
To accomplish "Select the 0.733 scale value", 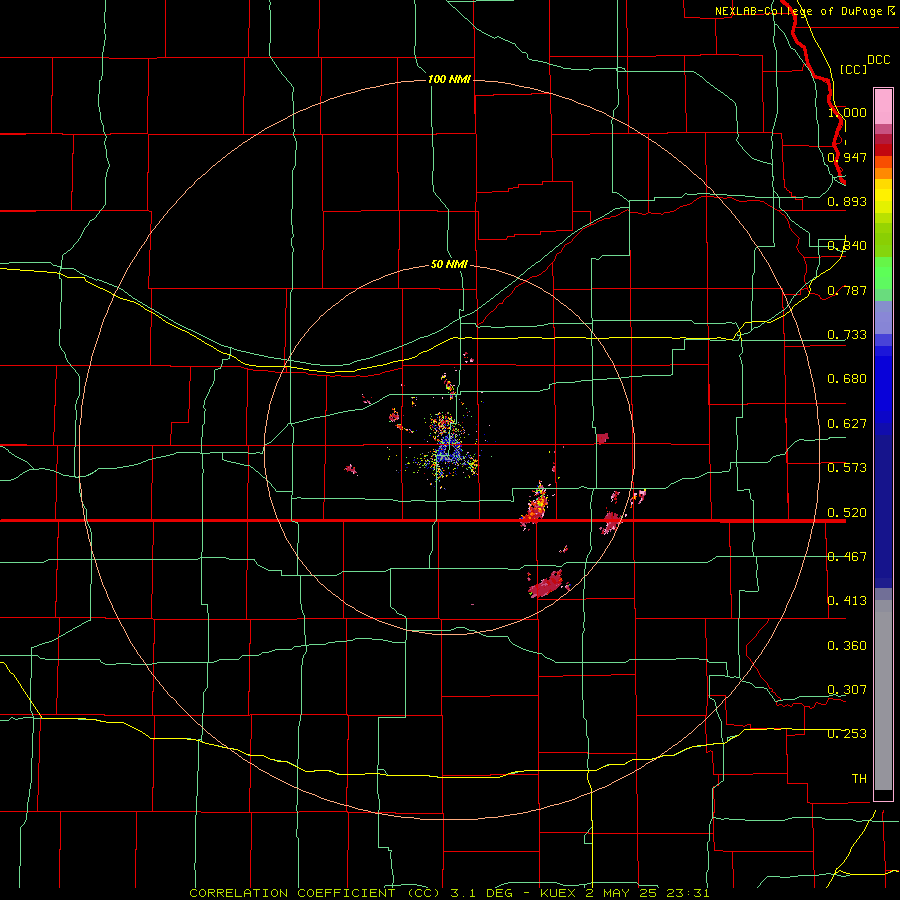I will coord(847,335).
